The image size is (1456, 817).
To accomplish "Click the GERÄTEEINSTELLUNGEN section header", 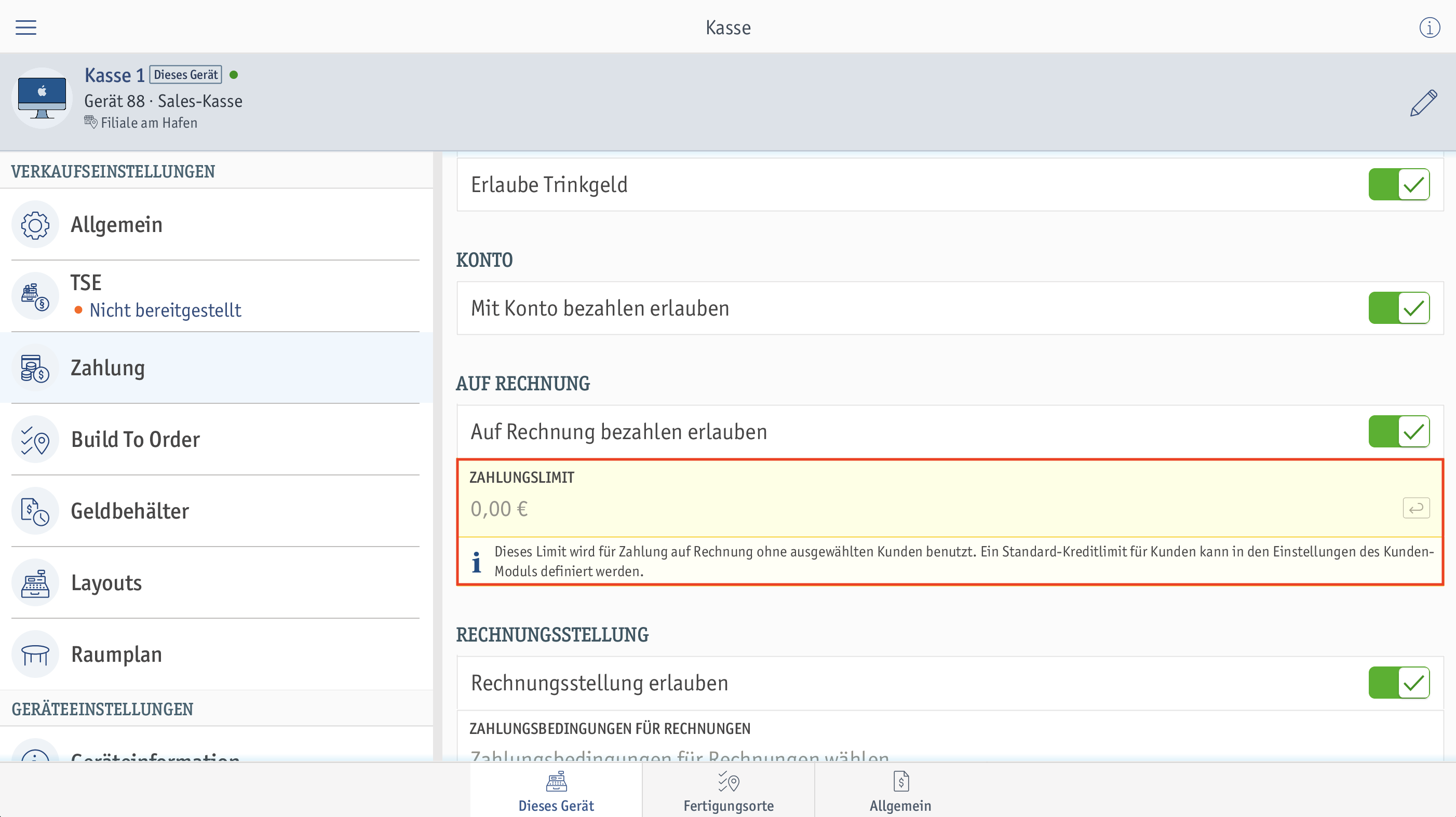I will [x=102, y=709].
